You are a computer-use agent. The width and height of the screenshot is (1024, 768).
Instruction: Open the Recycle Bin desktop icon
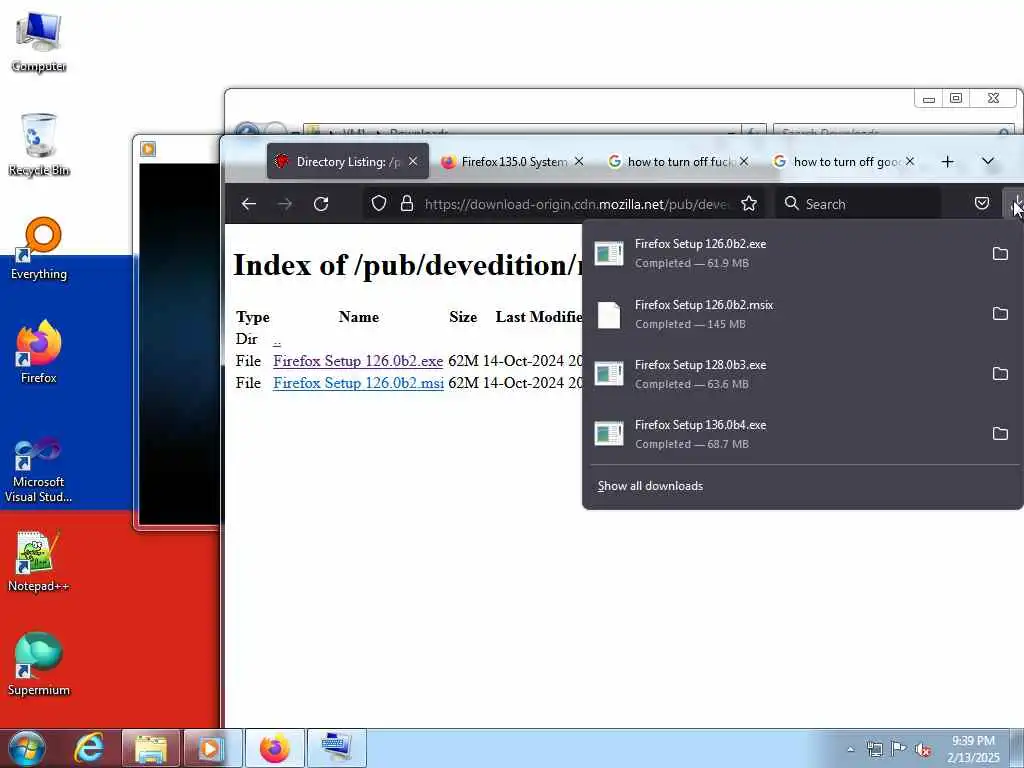[39, 144]
